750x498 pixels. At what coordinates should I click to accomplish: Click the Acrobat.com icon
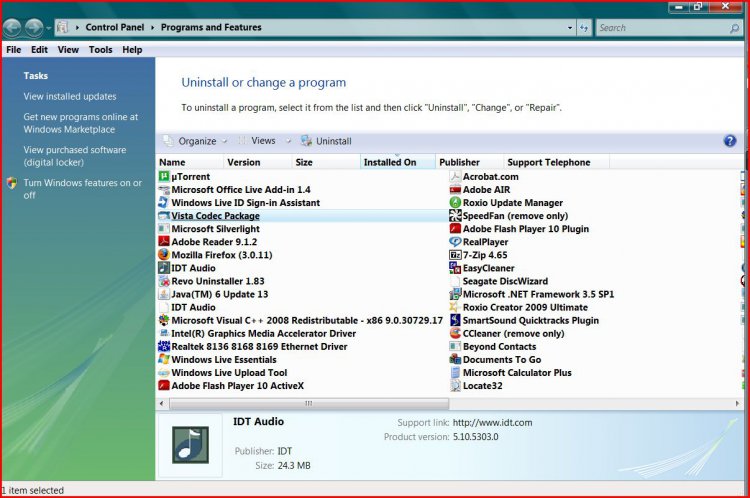click(x=455, y=177)
